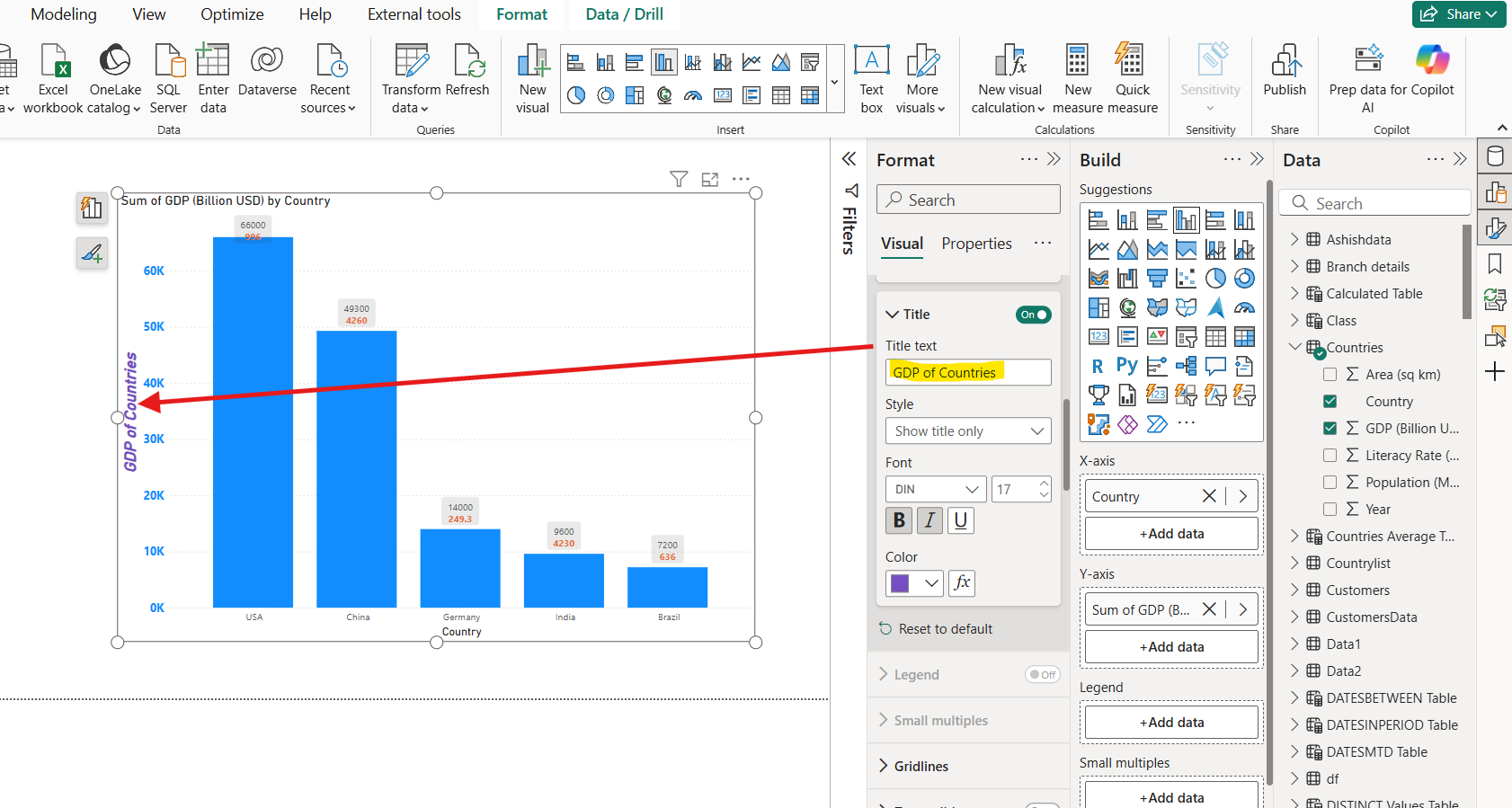Viewport: 1512px width, 808px height.
Task: Open the Modeling ribbon tab
Action: [64, 14]
